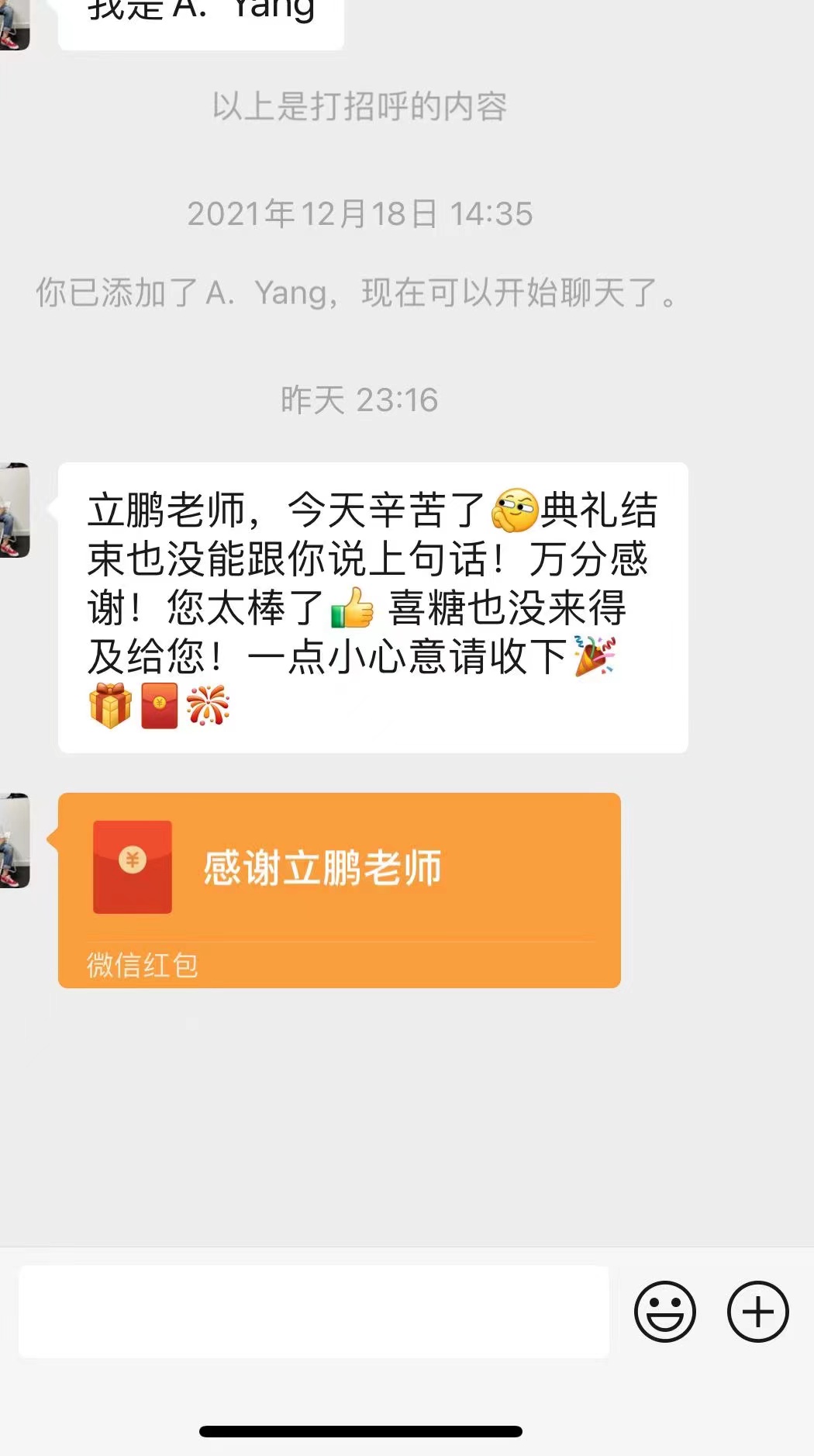Tap the plus more-options button
The width and height of the screenshot is (814, 1456).
point(757,1311)
